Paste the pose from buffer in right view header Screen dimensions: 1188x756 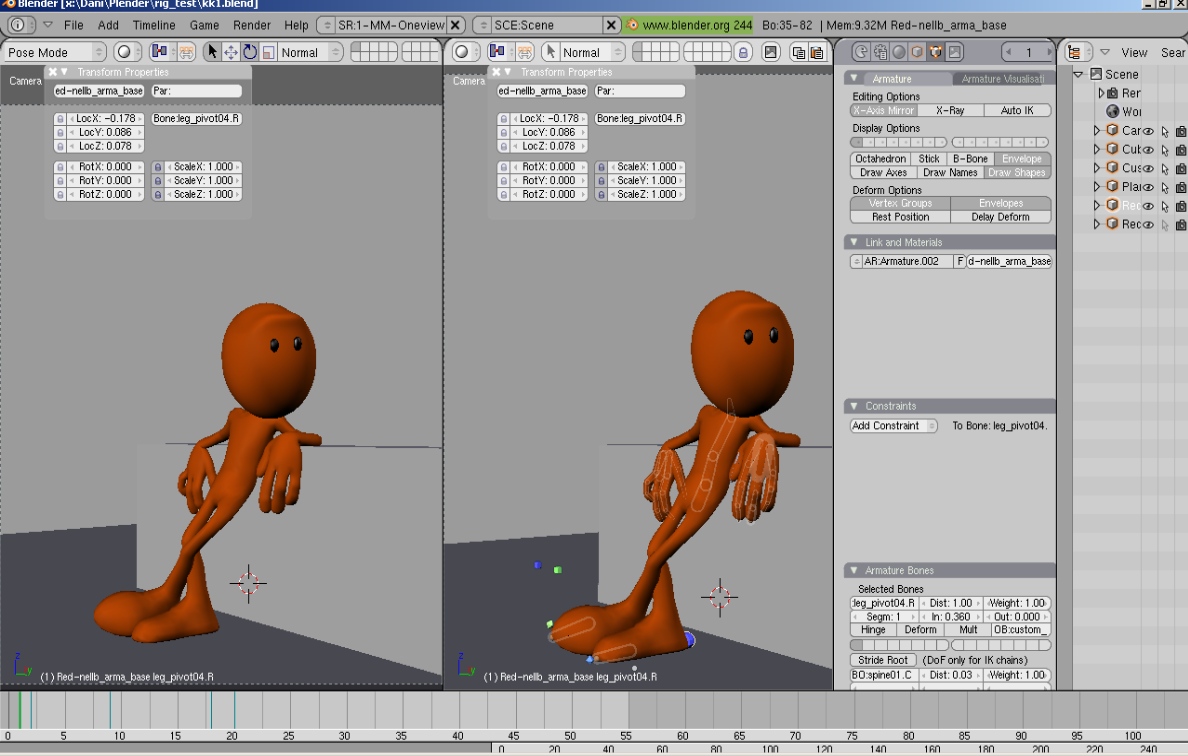pyautogui.click(x=817, y=52)
